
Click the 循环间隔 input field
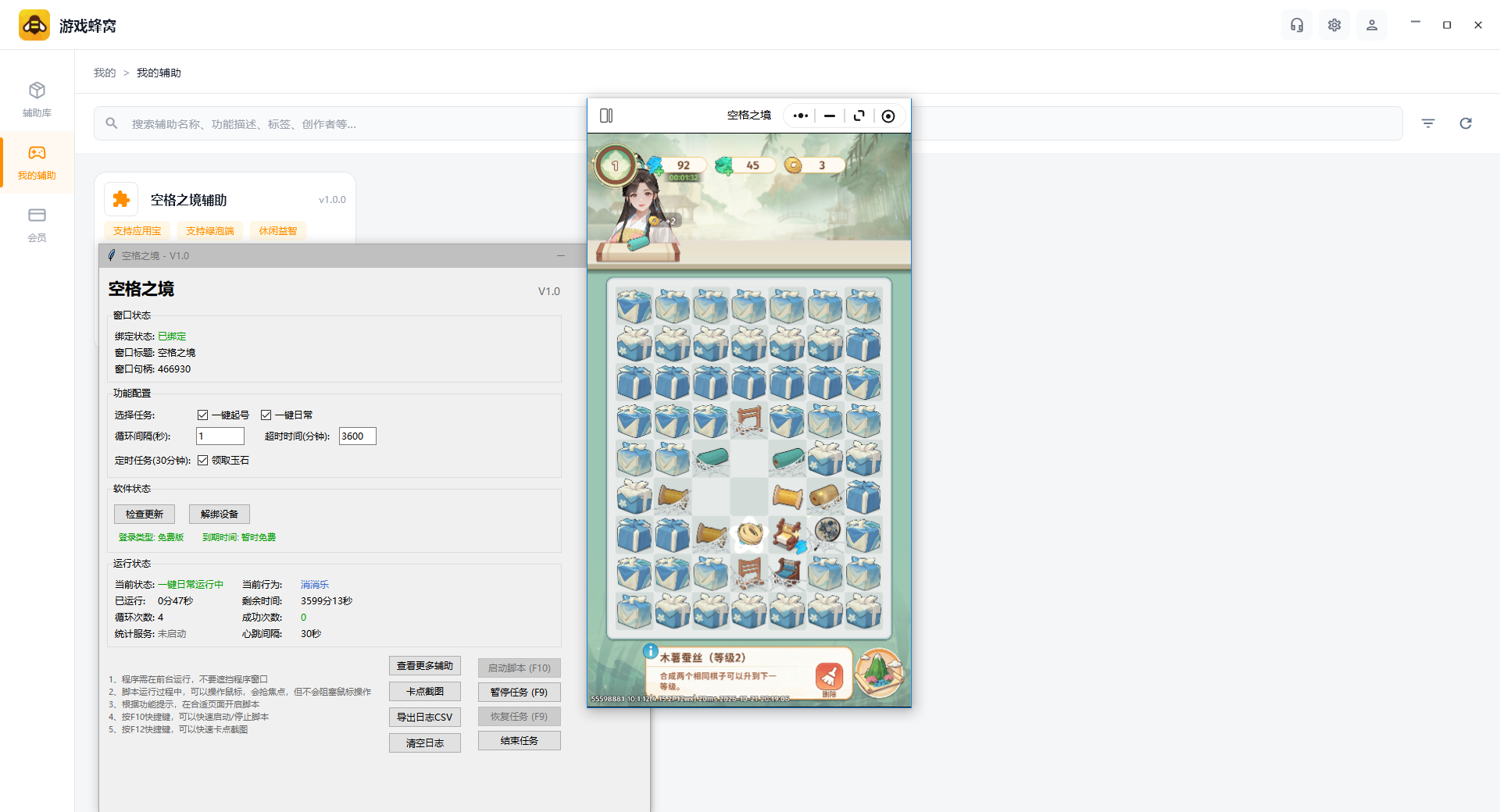tap(220, 436)
